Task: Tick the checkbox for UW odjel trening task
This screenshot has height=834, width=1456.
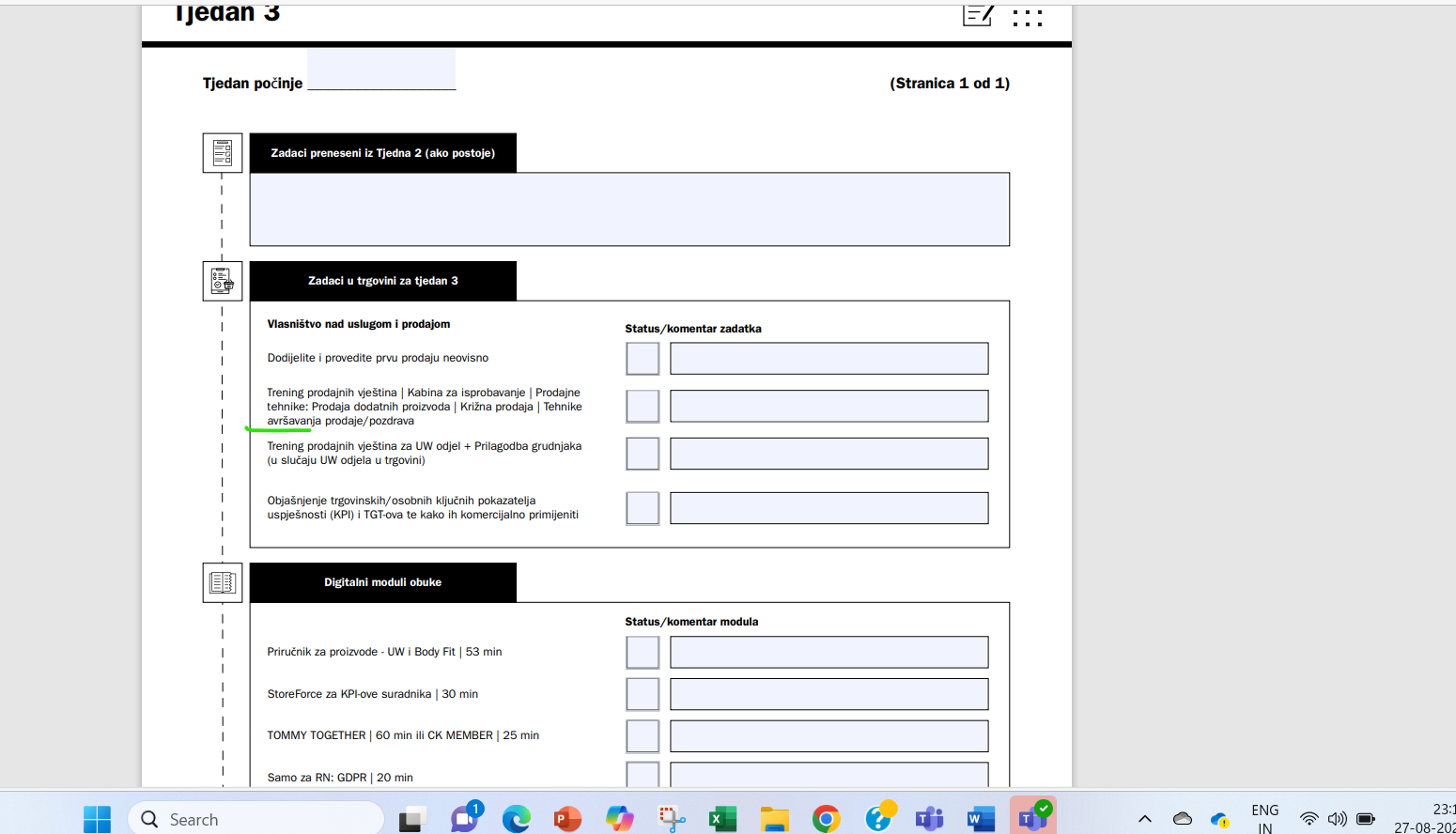Action: (643, 454)
